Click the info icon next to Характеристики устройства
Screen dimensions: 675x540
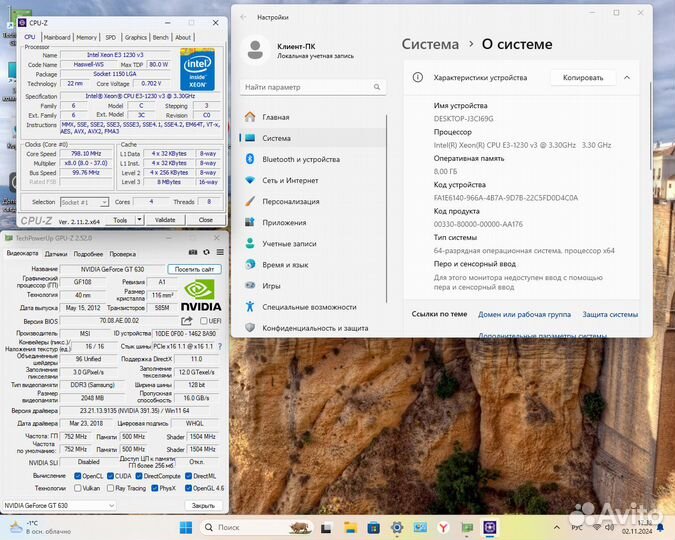[x=418, y=78]
